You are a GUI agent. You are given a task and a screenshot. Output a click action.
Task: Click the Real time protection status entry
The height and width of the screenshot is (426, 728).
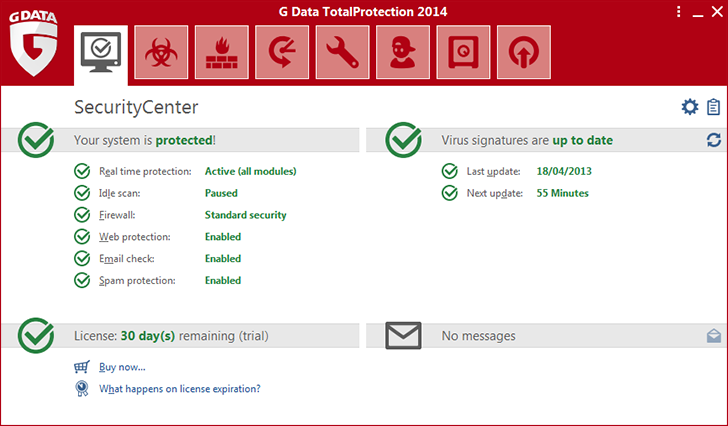click(x=250, y=171)
